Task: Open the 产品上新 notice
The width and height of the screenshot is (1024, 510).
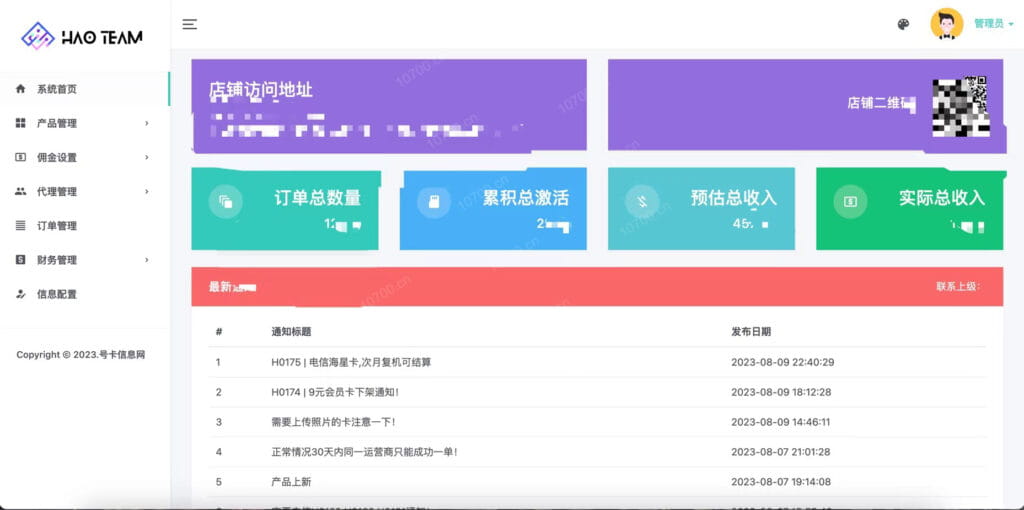Action: click(291, 482)
